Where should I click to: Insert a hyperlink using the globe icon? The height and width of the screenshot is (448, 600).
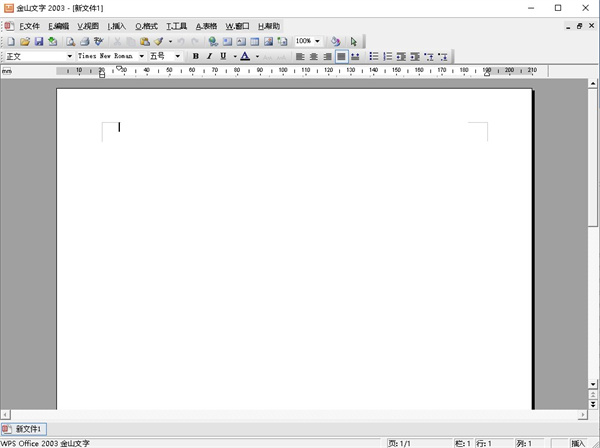(213, 41)
